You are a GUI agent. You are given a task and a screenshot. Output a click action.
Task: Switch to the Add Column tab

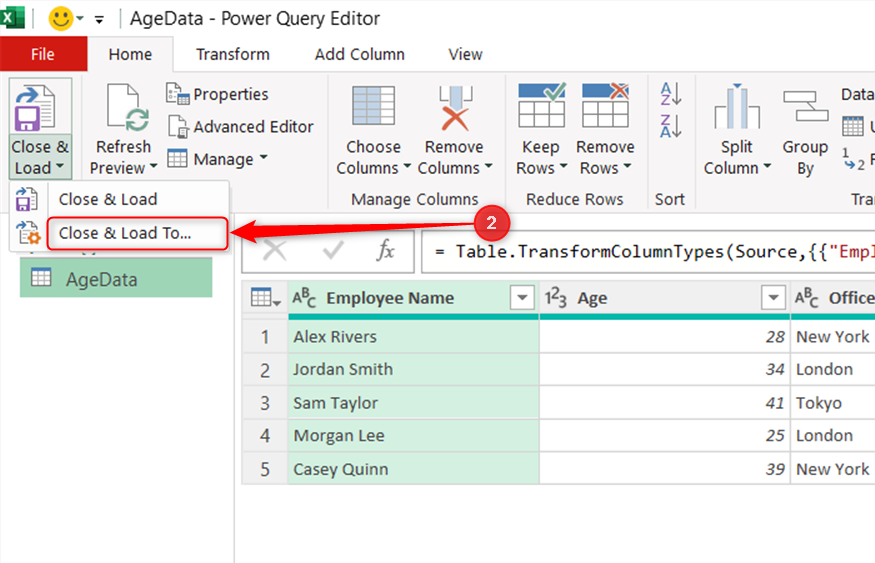point(359,54)
